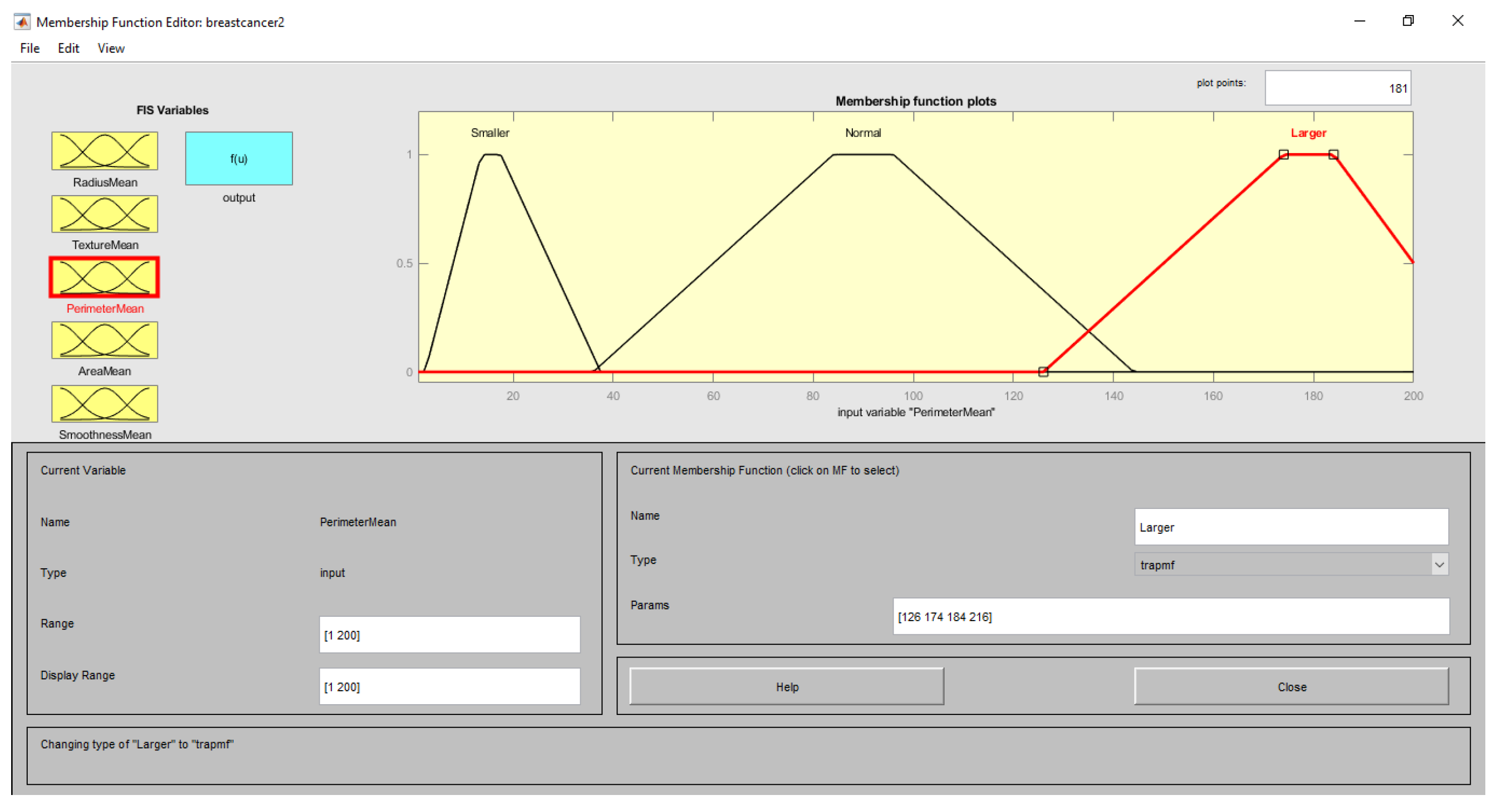The height and width of the screenshot is (812, 1497).
Task: Click the Params field with [126 174 184 216]
Action: click(x=1170, y=617)
